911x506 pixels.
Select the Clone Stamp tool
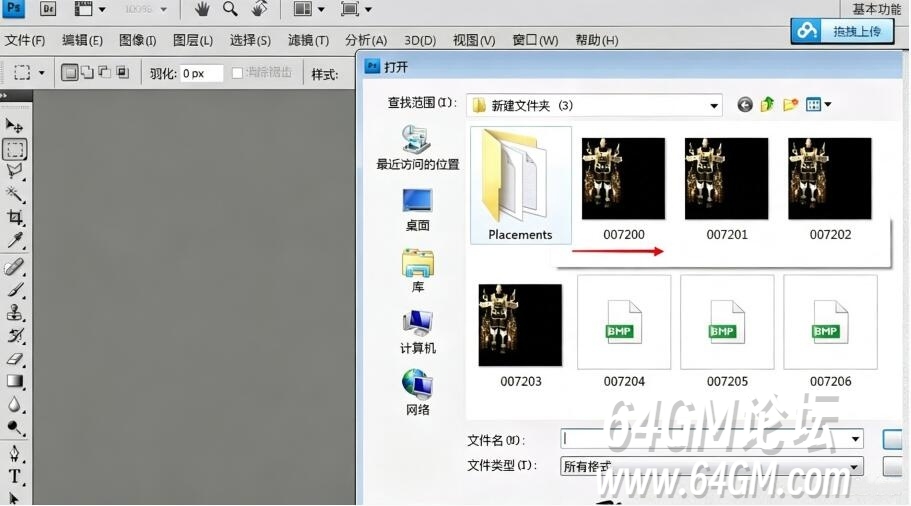(x=15, y=313)
